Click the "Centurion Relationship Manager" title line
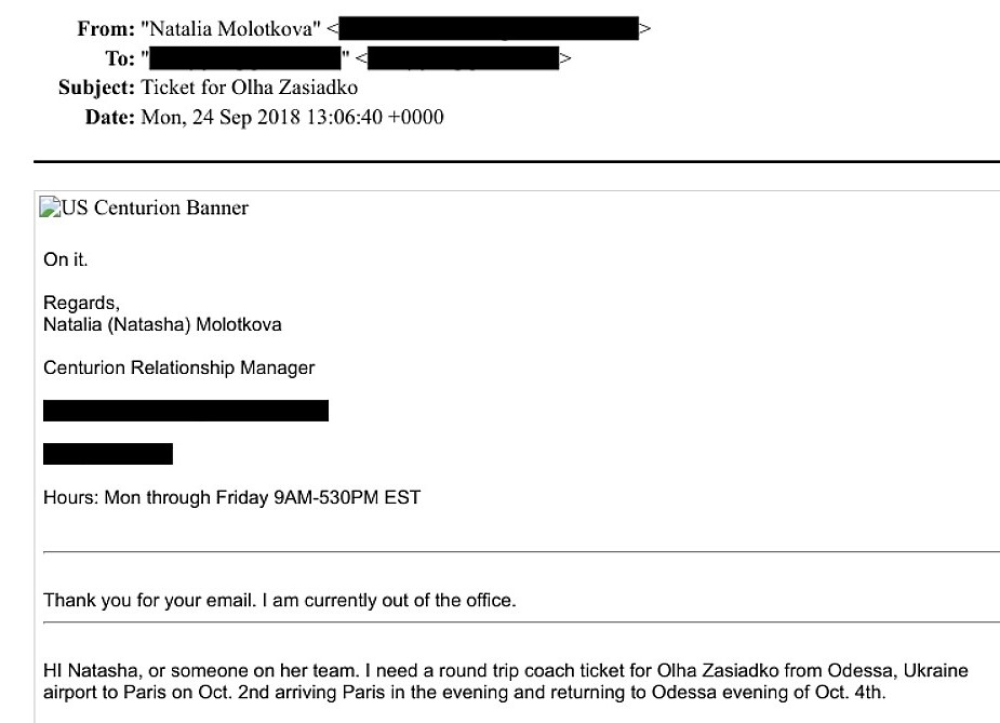1000x723 pixels. (179, 367)
